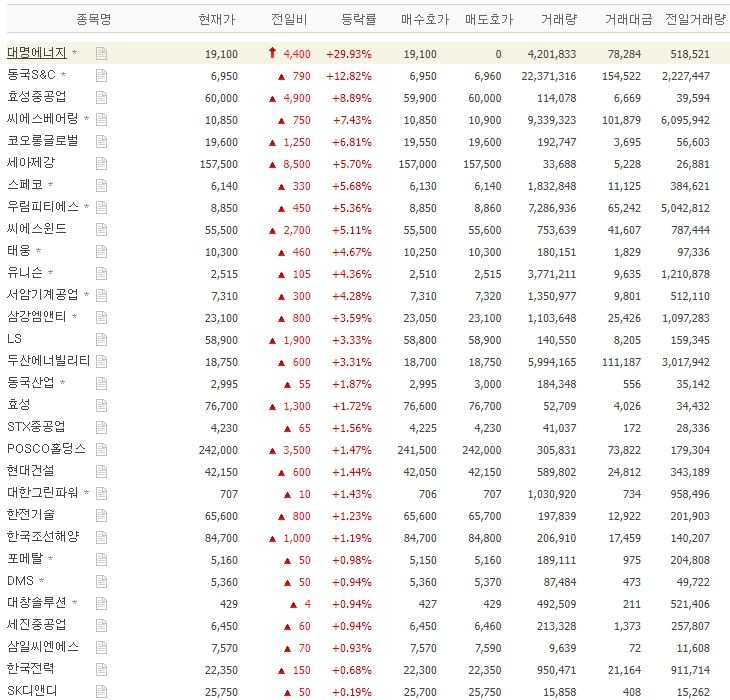Open the 한국조선해양 stock link
The height and width of the screenshot is (700, 730).
(x=43, y=537)
